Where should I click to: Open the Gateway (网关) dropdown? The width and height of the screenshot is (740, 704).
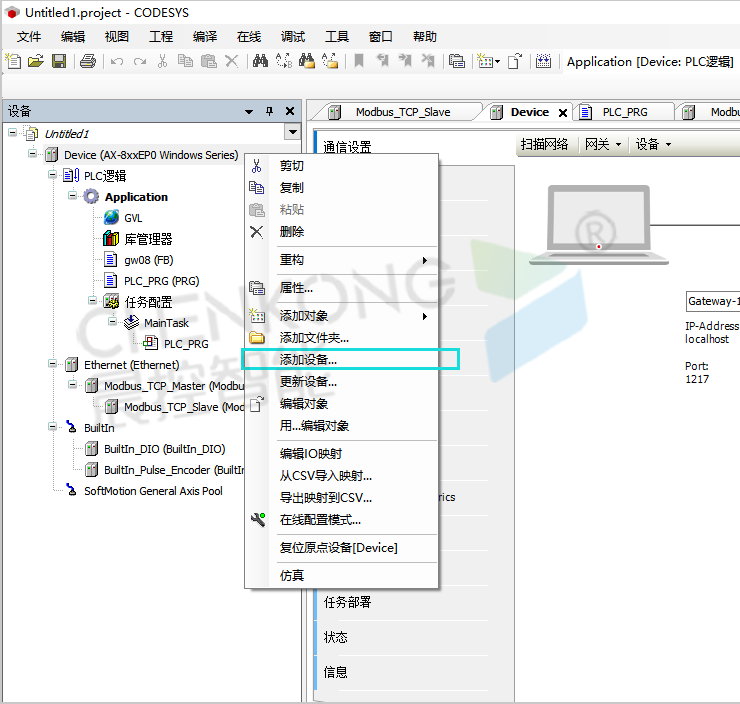[603, 144]
